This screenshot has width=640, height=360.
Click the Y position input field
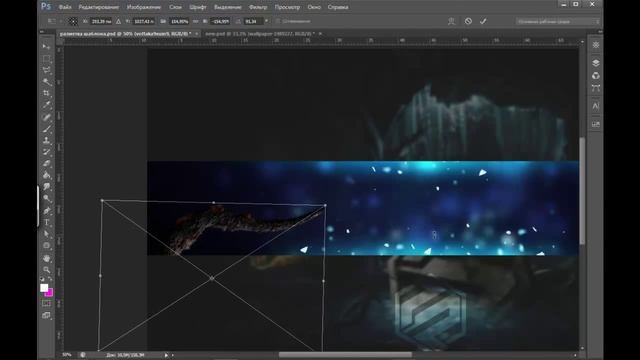click(144, 21)
